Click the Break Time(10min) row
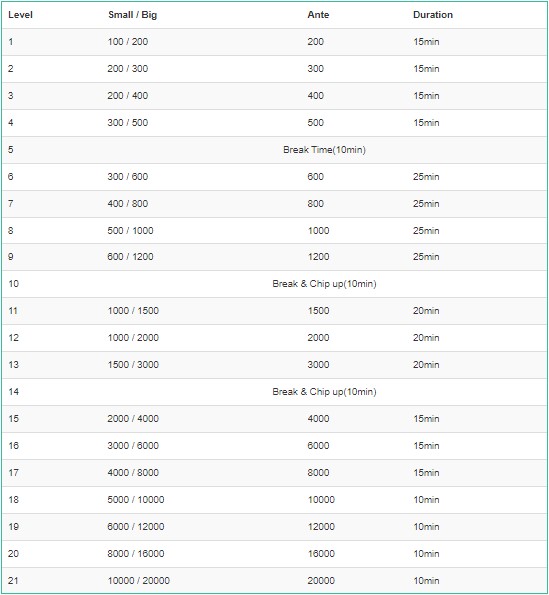The width and height of the screenshot is (549, 595). coord(274,150)
